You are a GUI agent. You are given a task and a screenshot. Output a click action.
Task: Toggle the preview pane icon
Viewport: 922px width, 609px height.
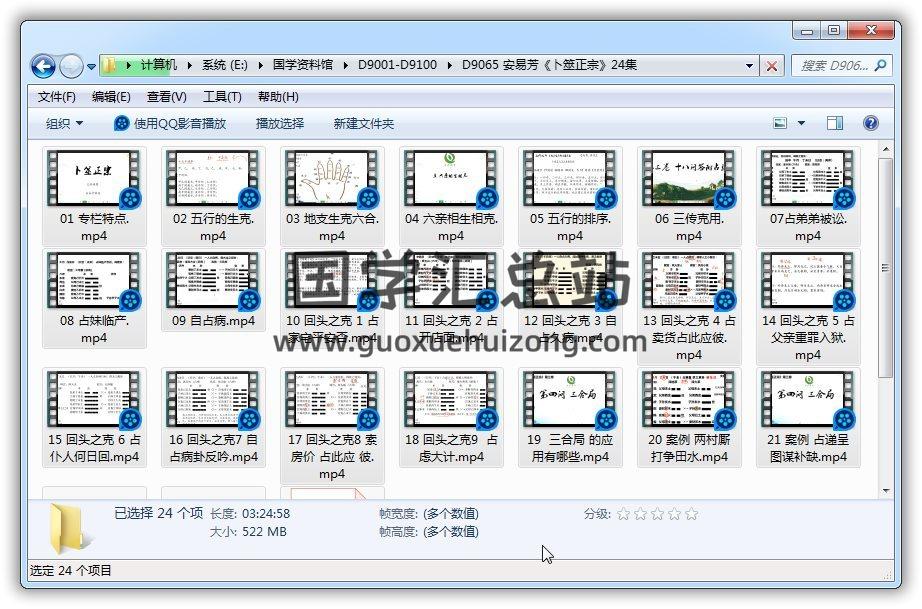[x=835, y=123]
